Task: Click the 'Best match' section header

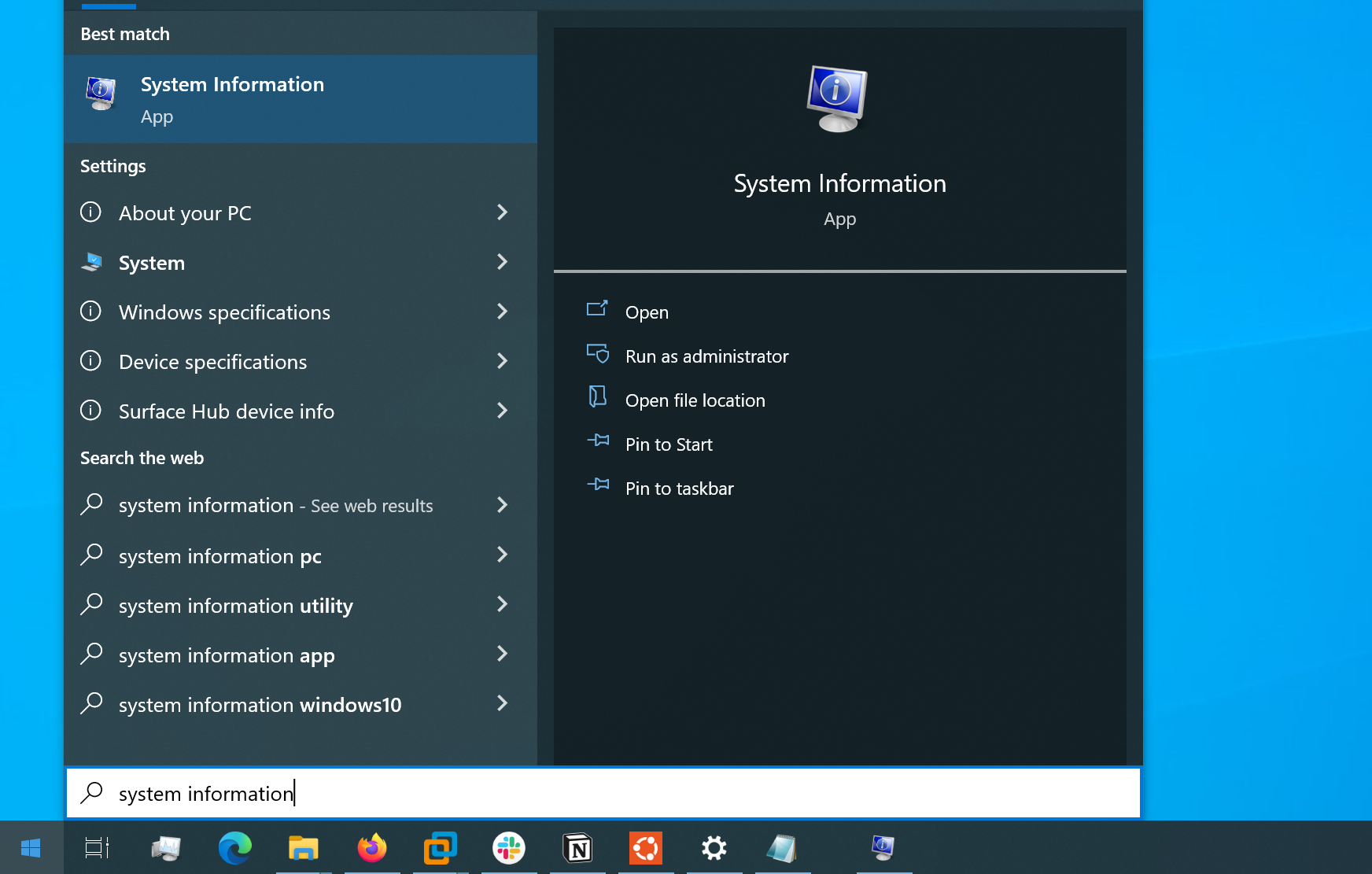Action: point(125,34)
